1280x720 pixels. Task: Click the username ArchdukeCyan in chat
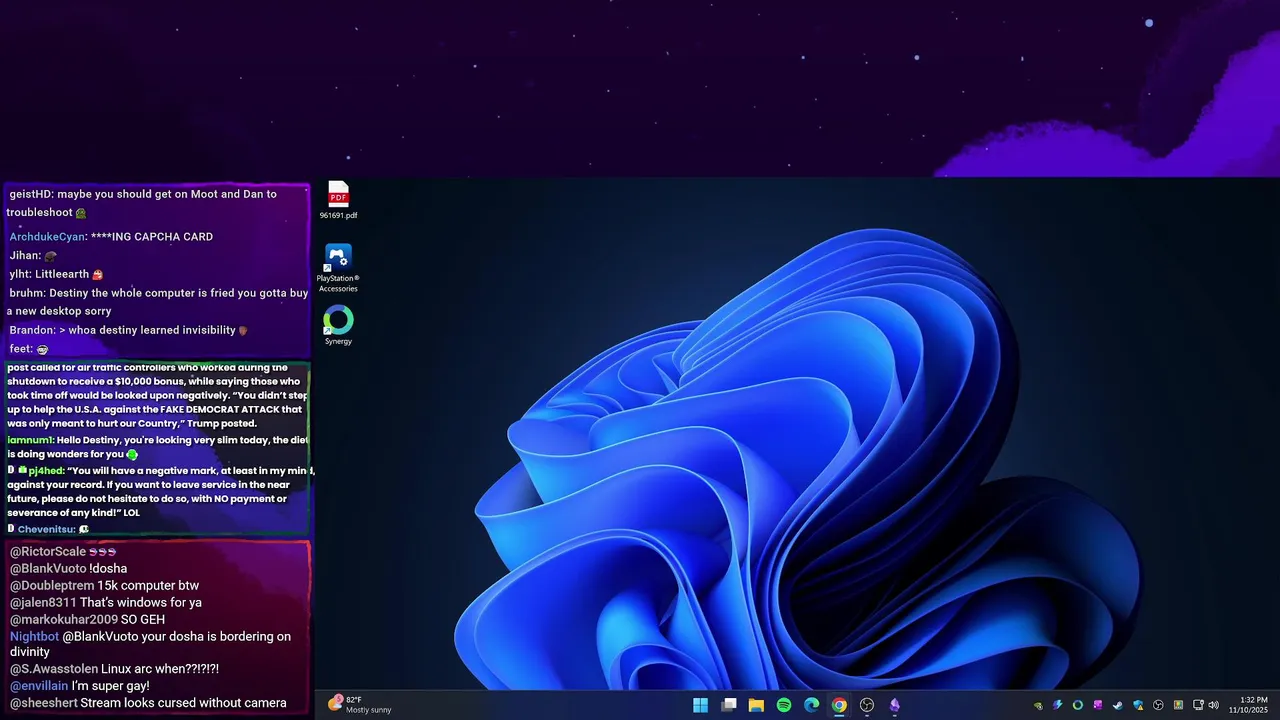(47, 237)
